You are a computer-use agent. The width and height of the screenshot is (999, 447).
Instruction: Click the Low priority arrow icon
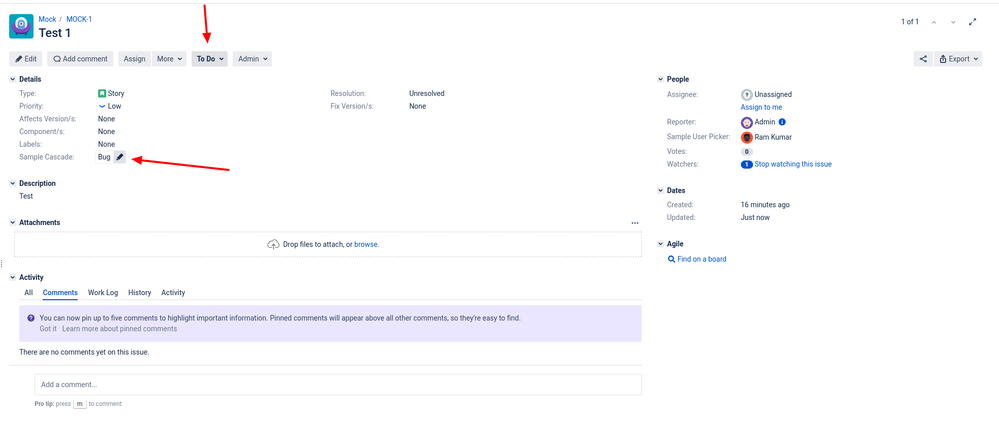[102, 106]
